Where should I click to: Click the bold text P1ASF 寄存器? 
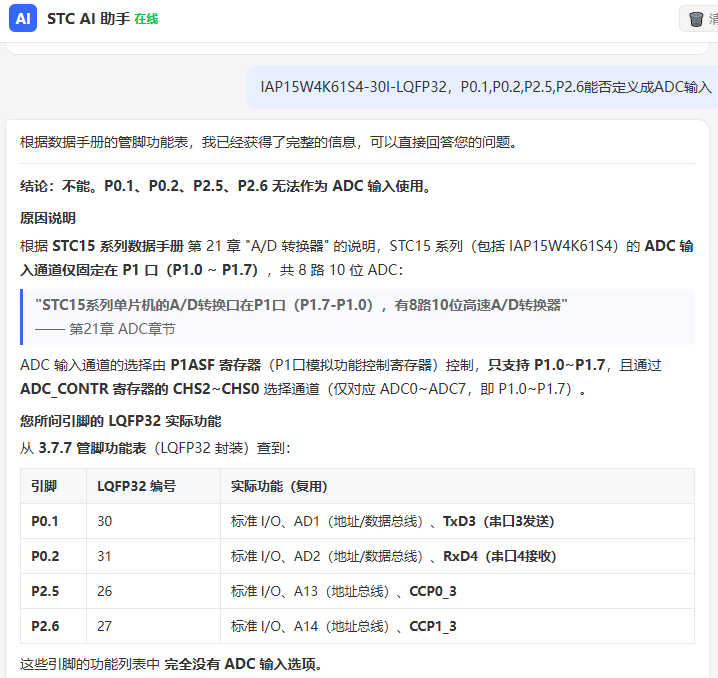(x=216, y=365)
